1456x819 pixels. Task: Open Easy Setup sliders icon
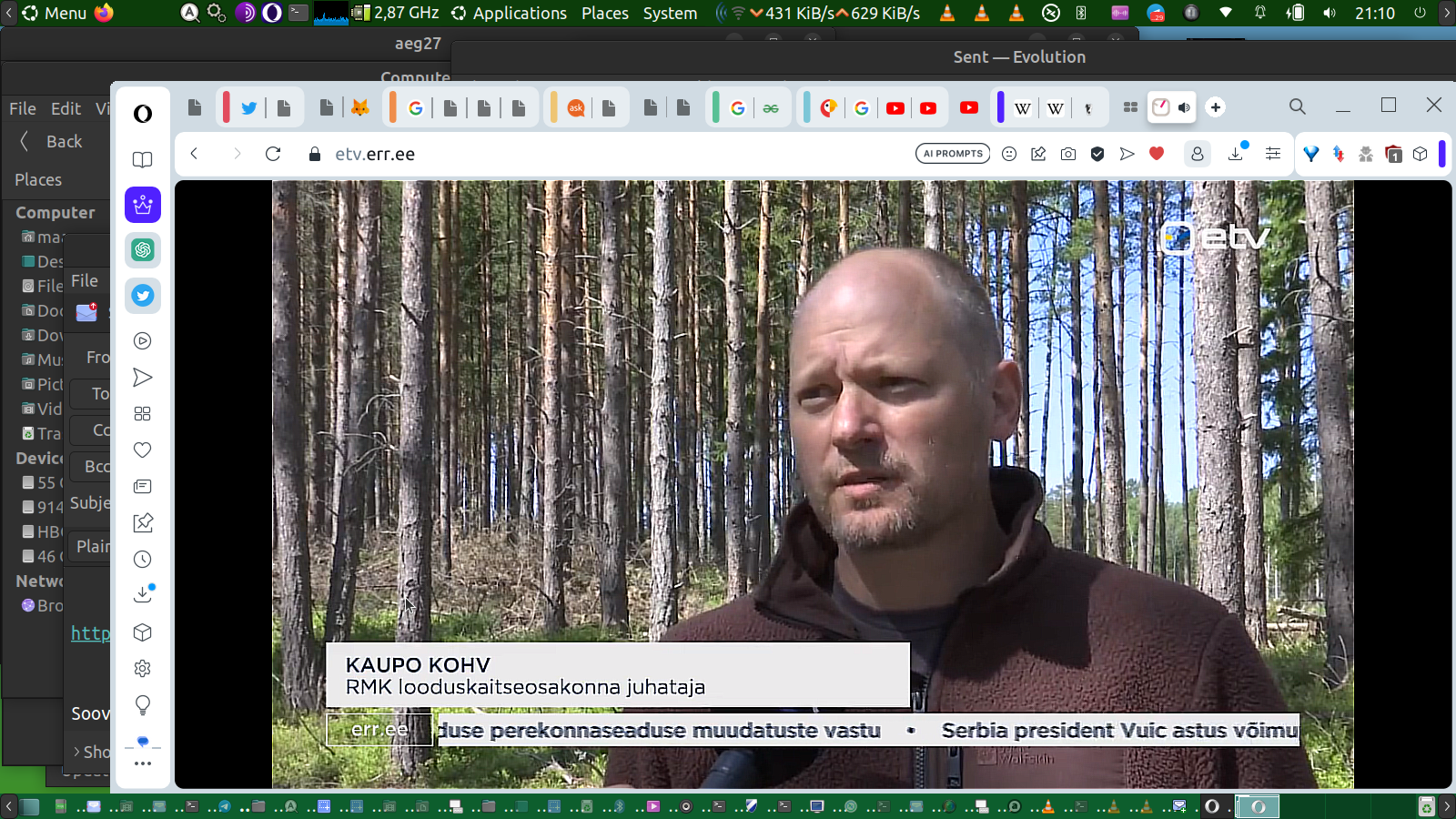1273,154
